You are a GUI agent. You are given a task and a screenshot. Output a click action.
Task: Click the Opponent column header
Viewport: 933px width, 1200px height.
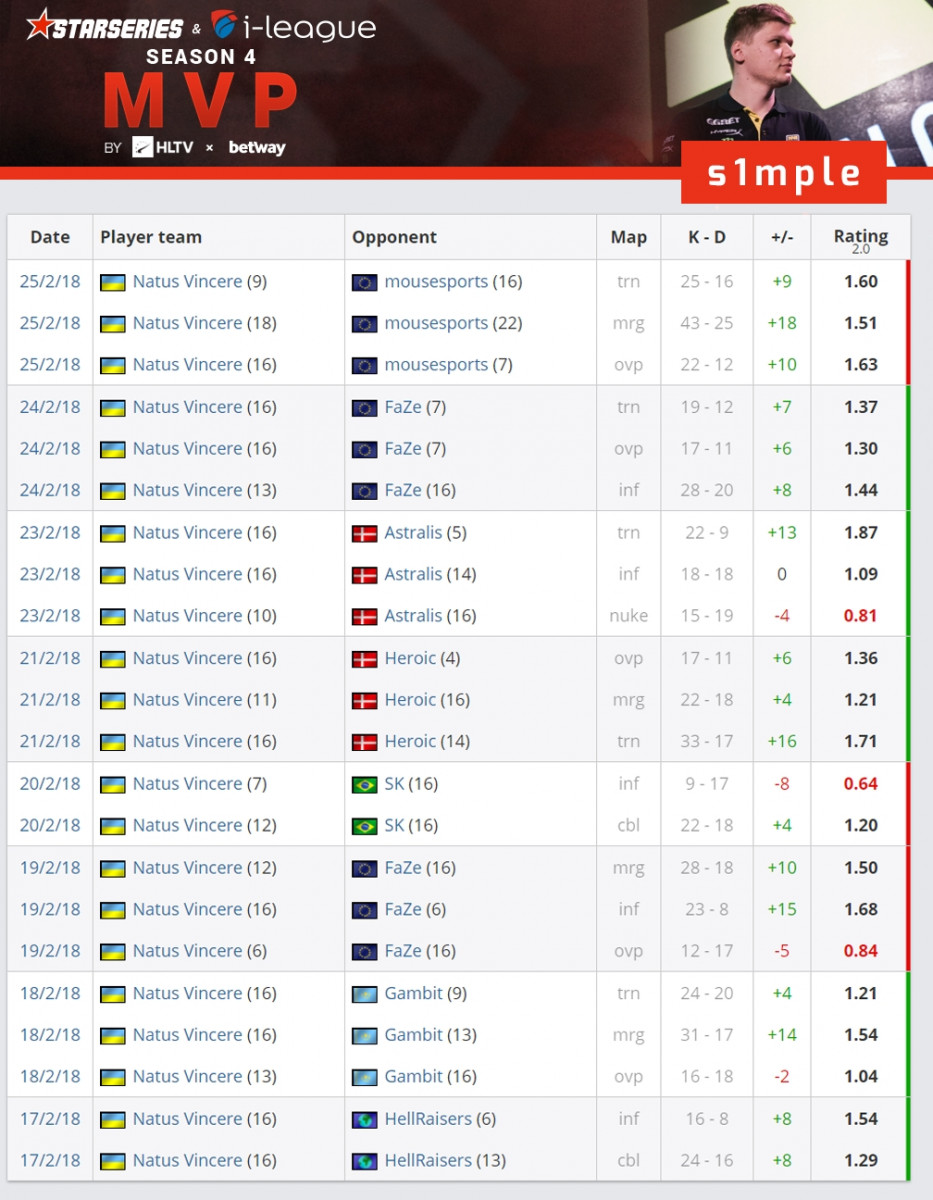(394, 237)
